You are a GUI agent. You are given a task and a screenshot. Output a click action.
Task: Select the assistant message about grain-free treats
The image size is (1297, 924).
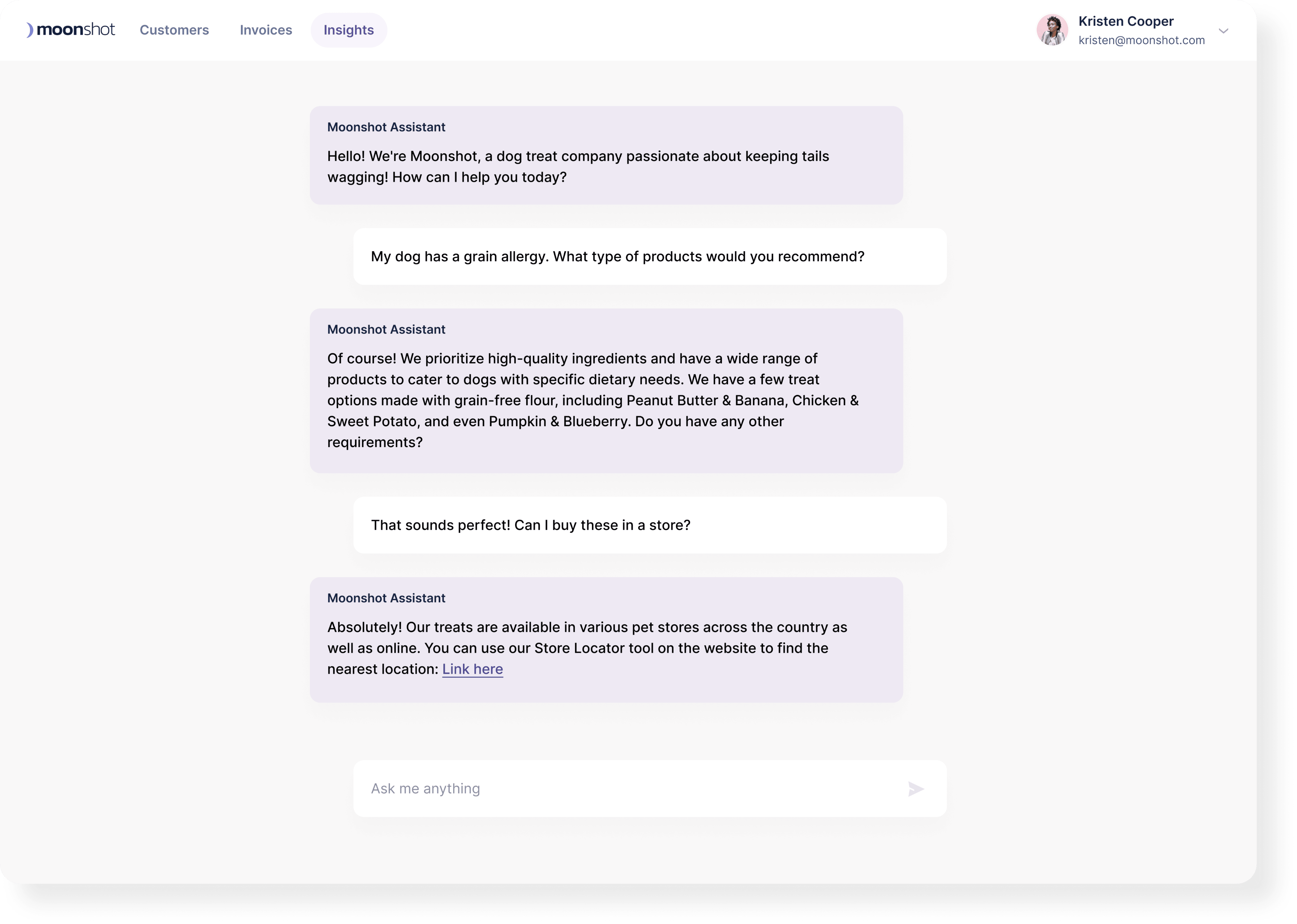(605, 391)
